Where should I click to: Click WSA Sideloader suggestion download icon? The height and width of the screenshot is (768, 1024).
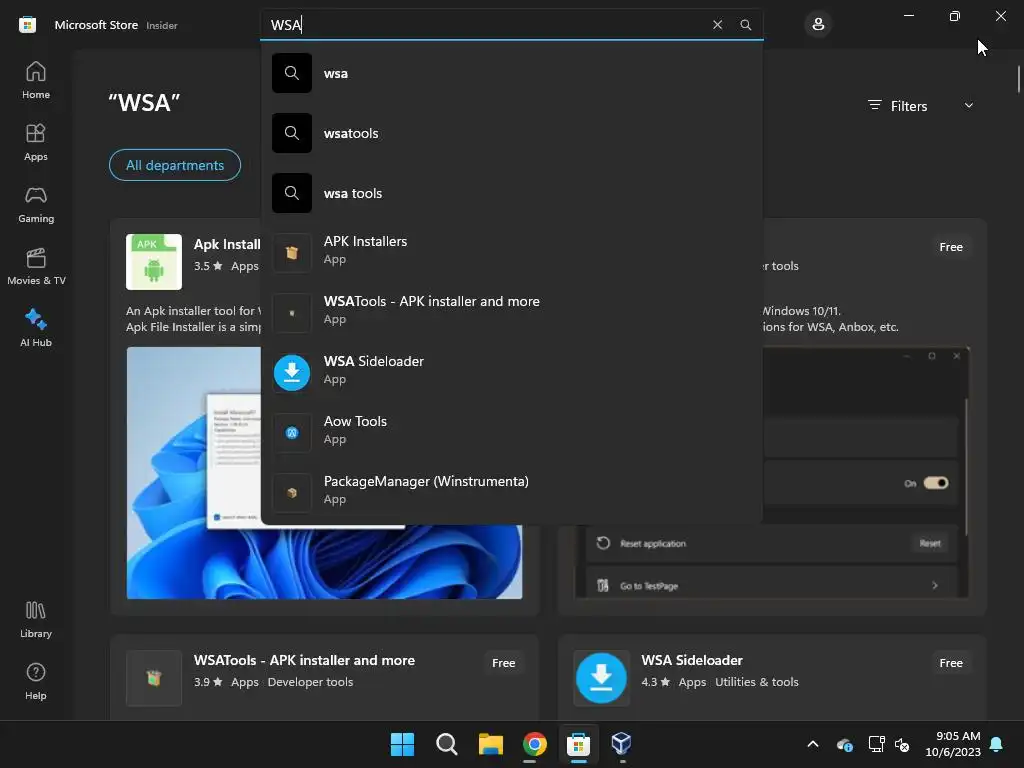(x=292, y=373)
